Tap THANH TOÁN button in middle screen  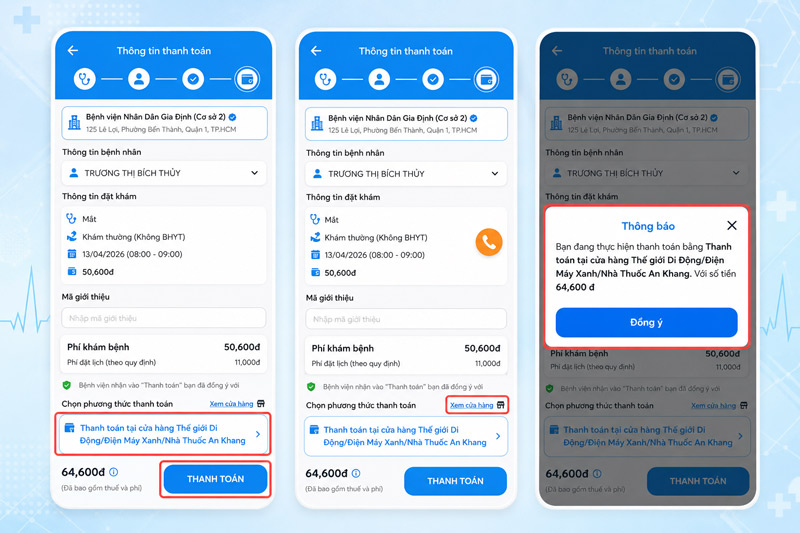pyautogui.click(x=455, y=481)
